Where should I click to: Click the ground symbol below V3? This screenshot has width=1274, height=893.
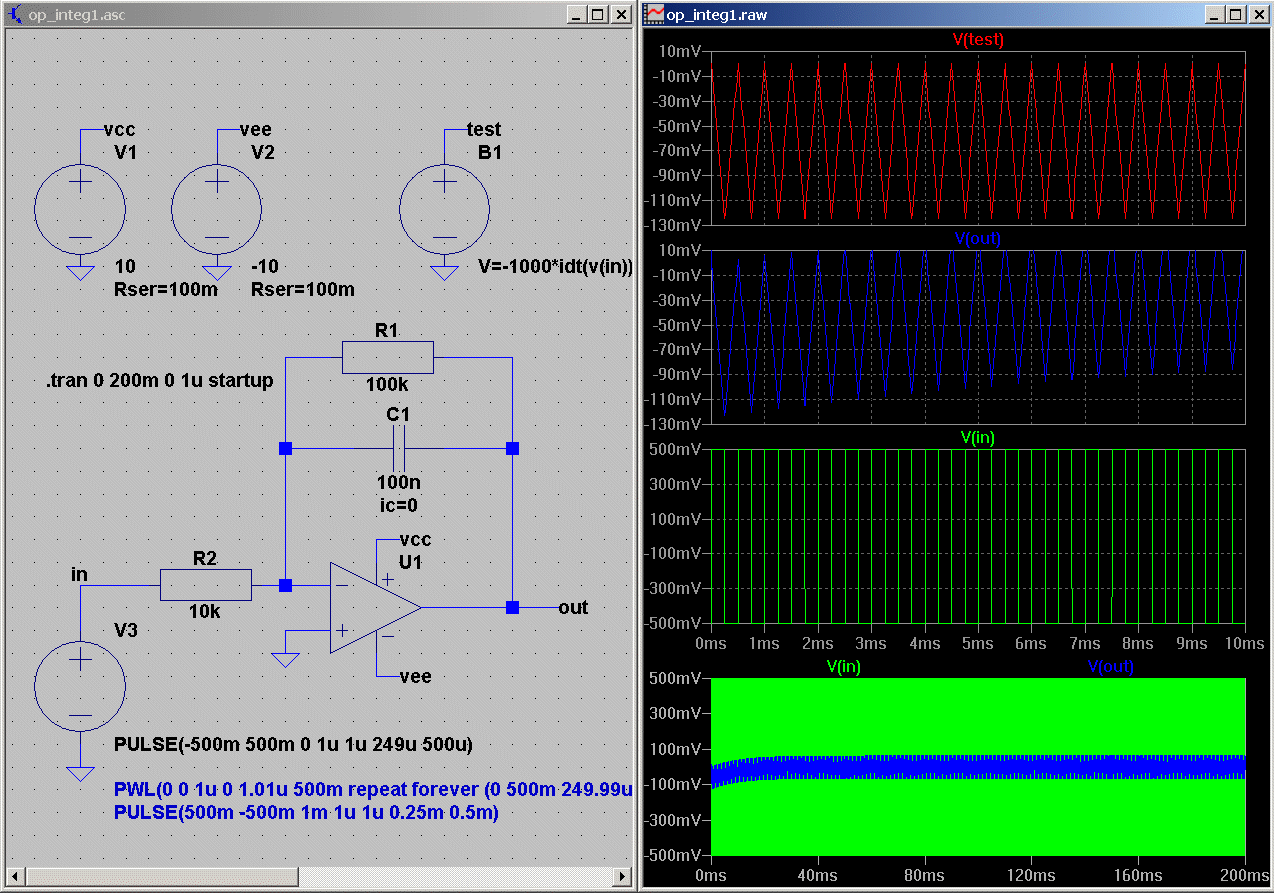(x=80, y=772)
